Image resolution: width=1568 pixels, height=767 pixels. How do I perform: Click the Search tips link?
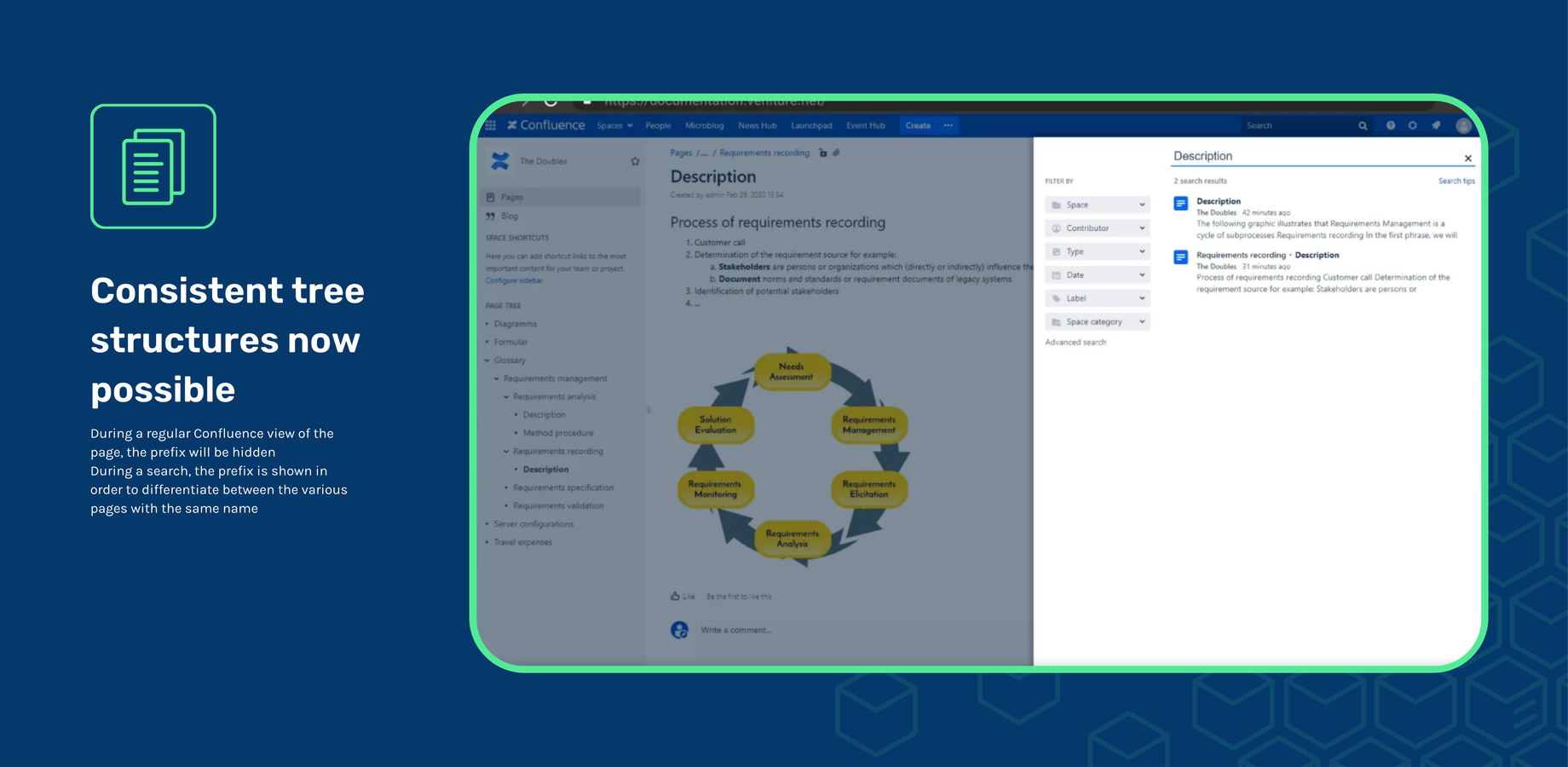[x=1456, y=182]
